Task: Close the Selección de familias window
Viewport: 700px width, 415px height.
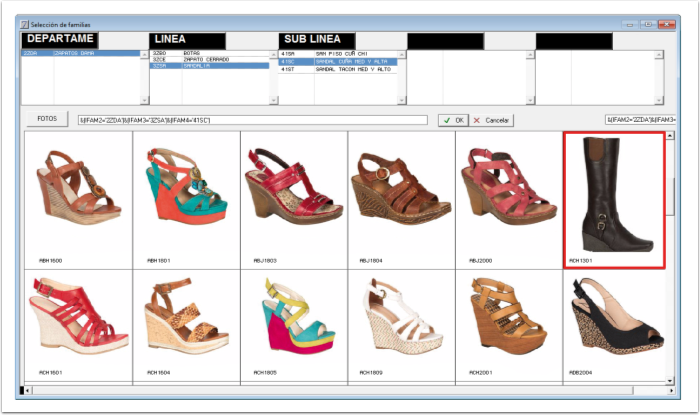Action: click(x=667, y=25)
